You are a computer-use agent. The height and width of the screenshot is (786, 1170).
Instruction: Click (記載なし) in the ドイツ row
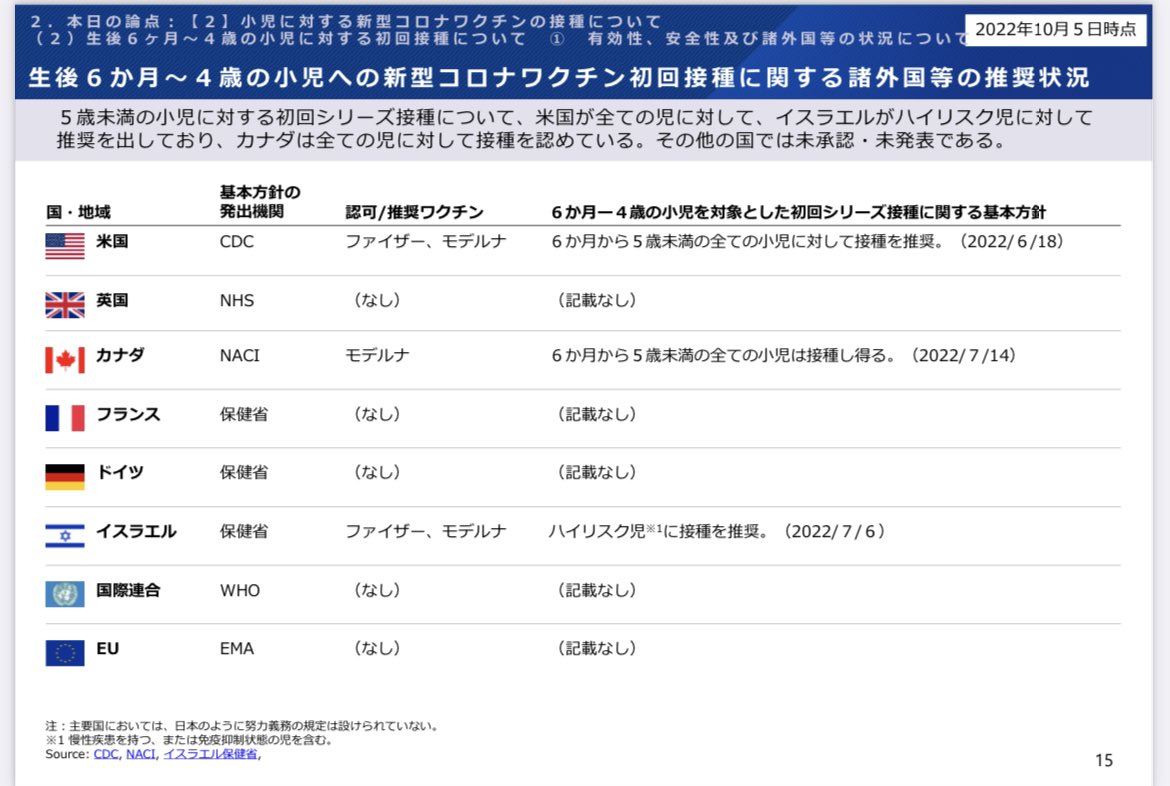(596, 472)
